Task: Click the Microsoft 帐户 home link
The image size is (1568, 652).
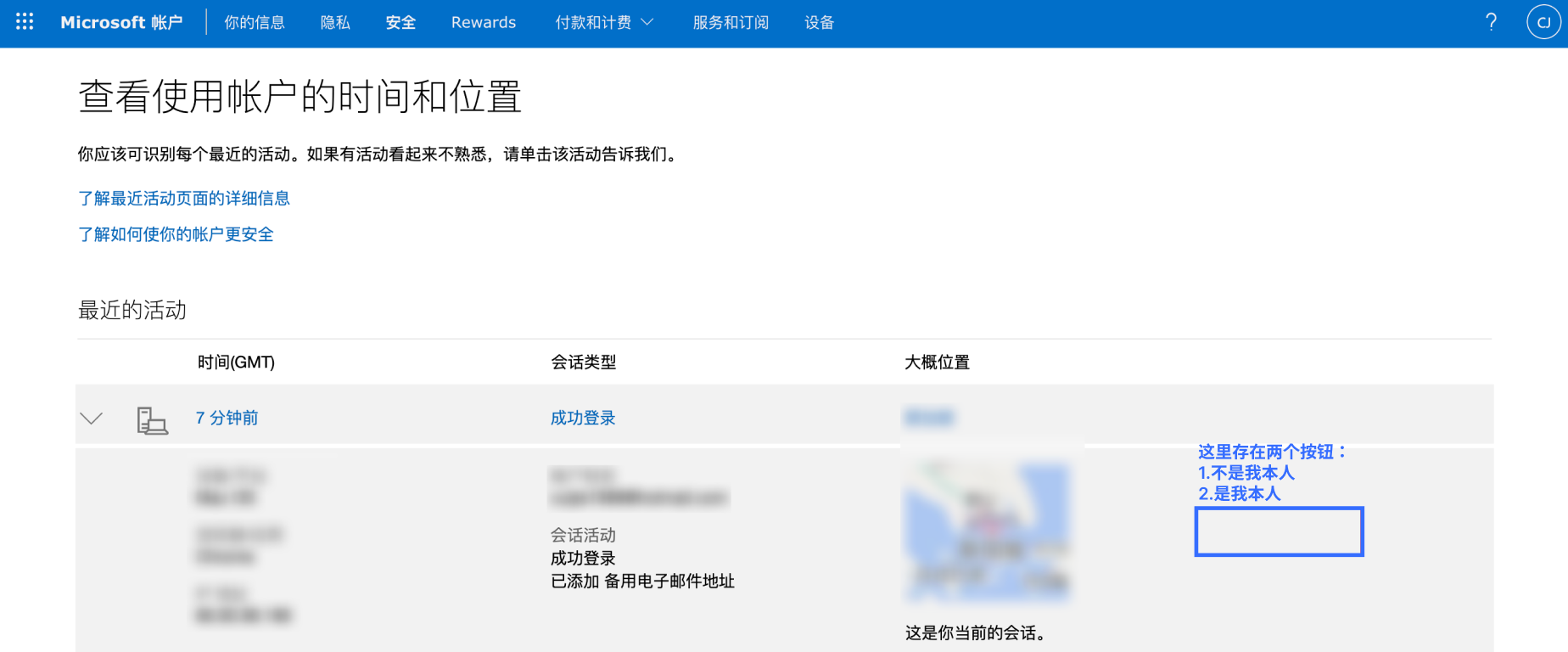Action: (121, 22)
